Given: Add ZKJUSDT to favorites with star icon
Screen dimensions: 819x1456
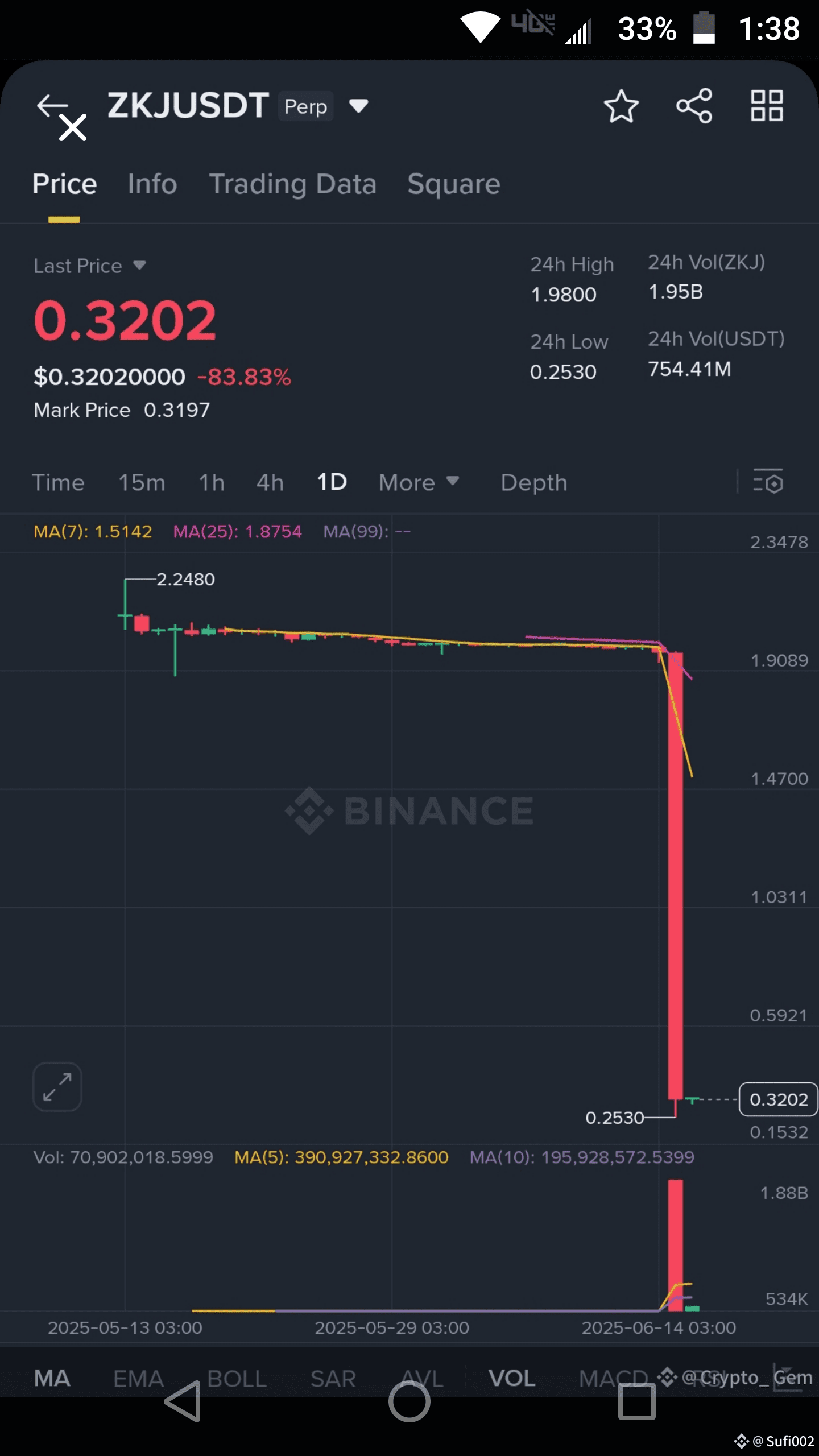Looking at the screenshot, I should pos(621,106).
